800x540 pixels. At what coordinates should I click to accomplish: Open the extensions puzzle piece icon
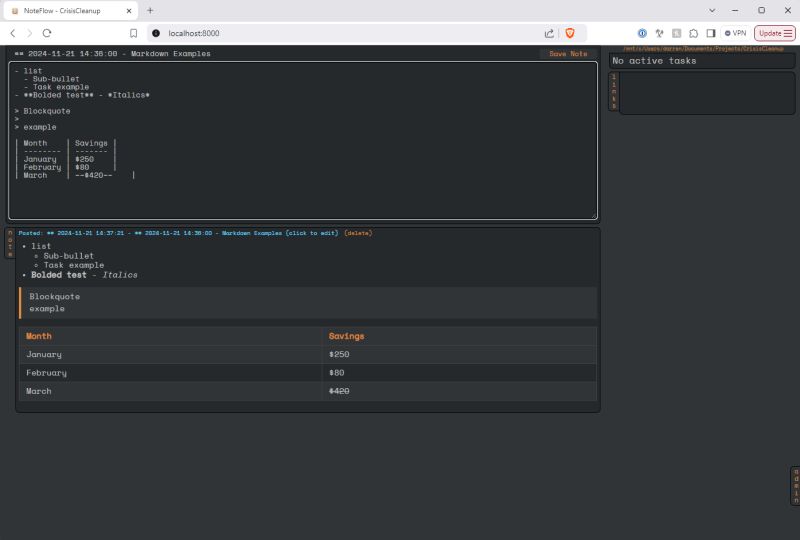coord(693,33)
